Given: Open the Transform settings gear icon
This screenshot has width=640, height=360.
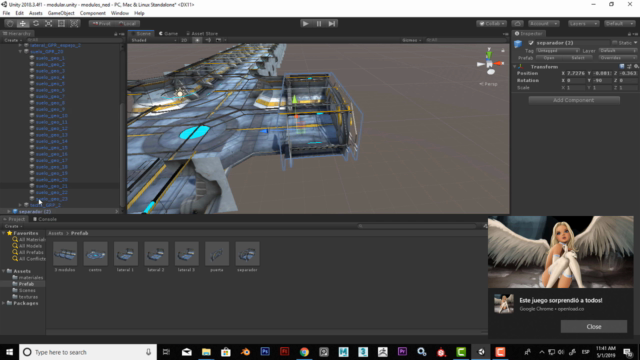Looking at the screenshot, I should pyautogui.click(x=636, y=67).
